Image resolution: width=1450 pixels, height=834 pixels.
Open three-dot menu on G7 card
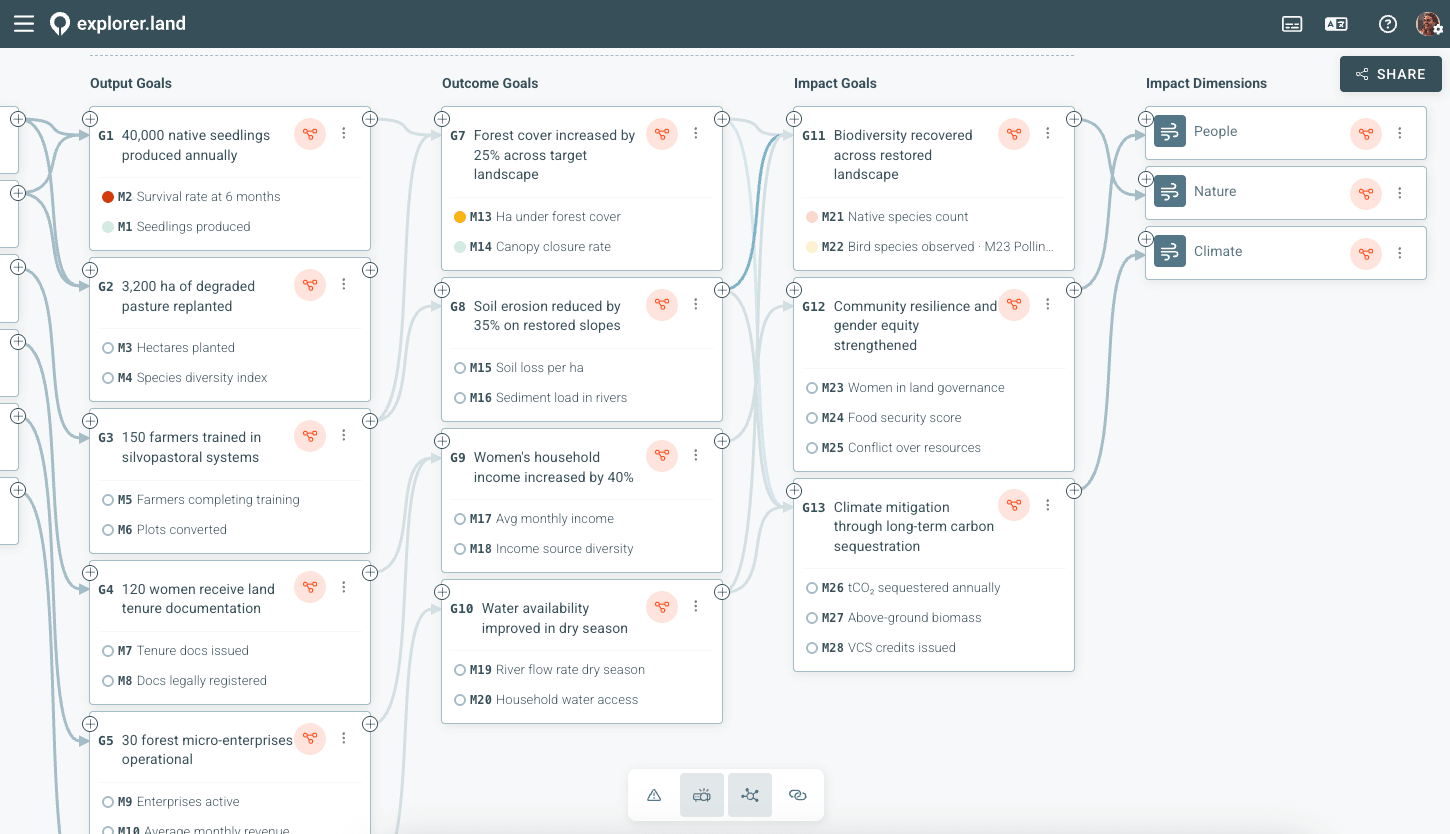click(696, 133)
